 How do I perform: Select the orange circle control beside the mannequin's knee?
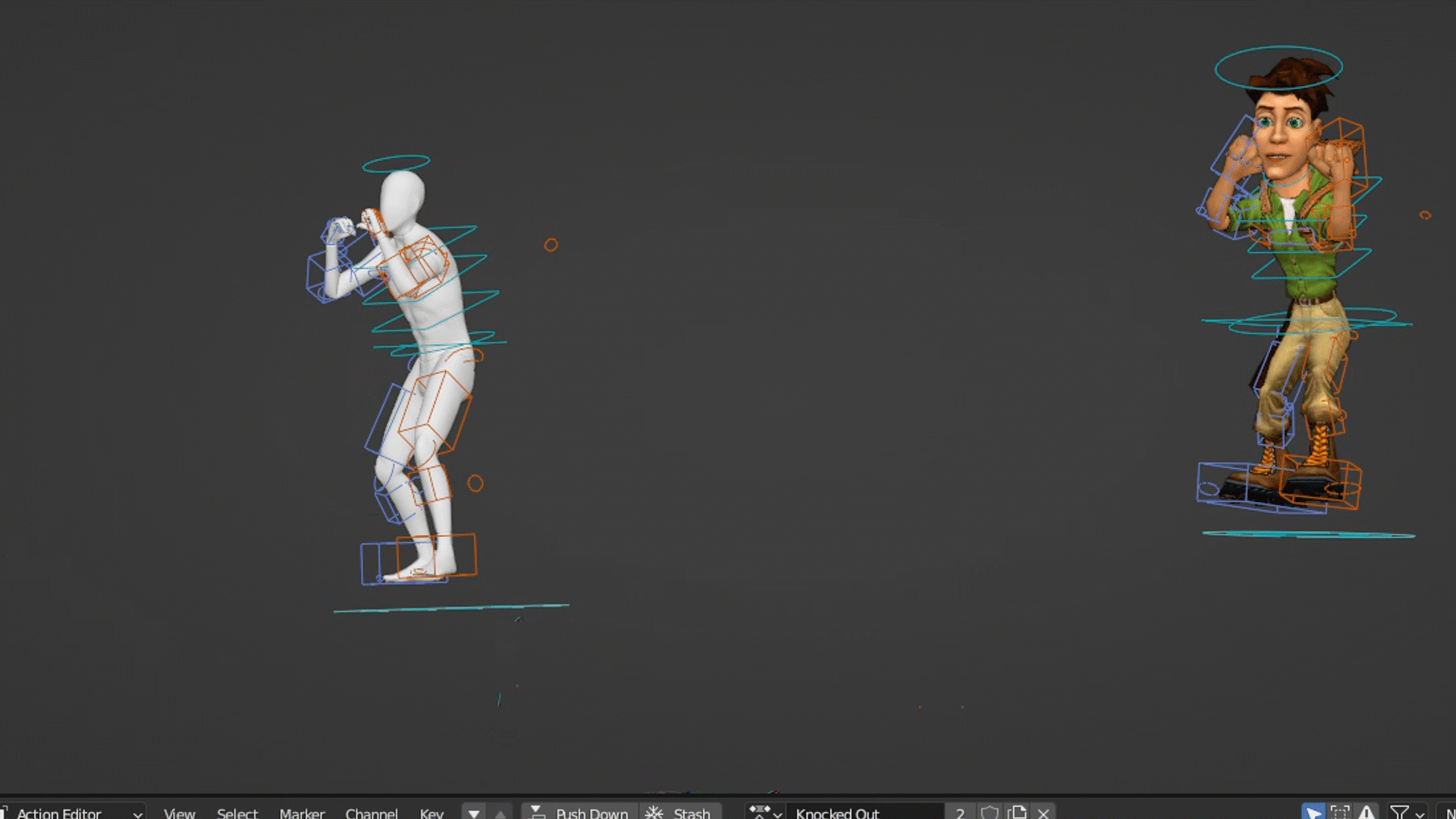(x=475, y=483)
